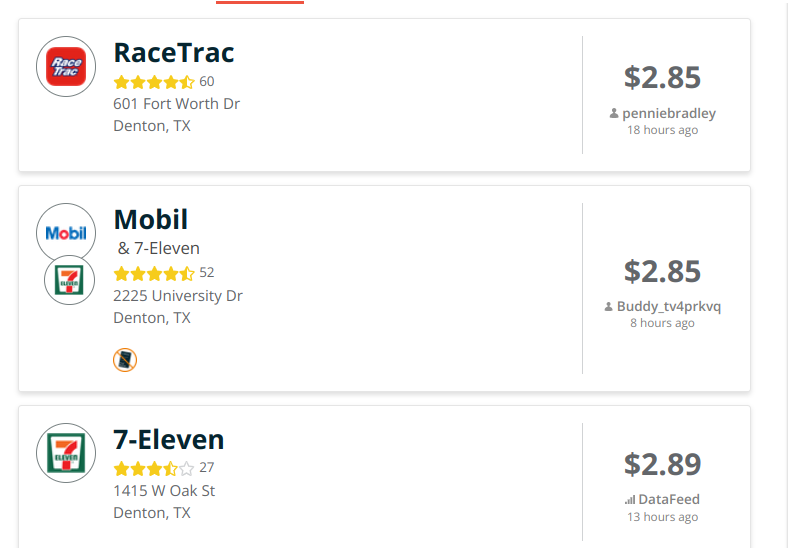
Task: Select the $2.89 price at 7-Eleven
Action: (x=662, y=464)
